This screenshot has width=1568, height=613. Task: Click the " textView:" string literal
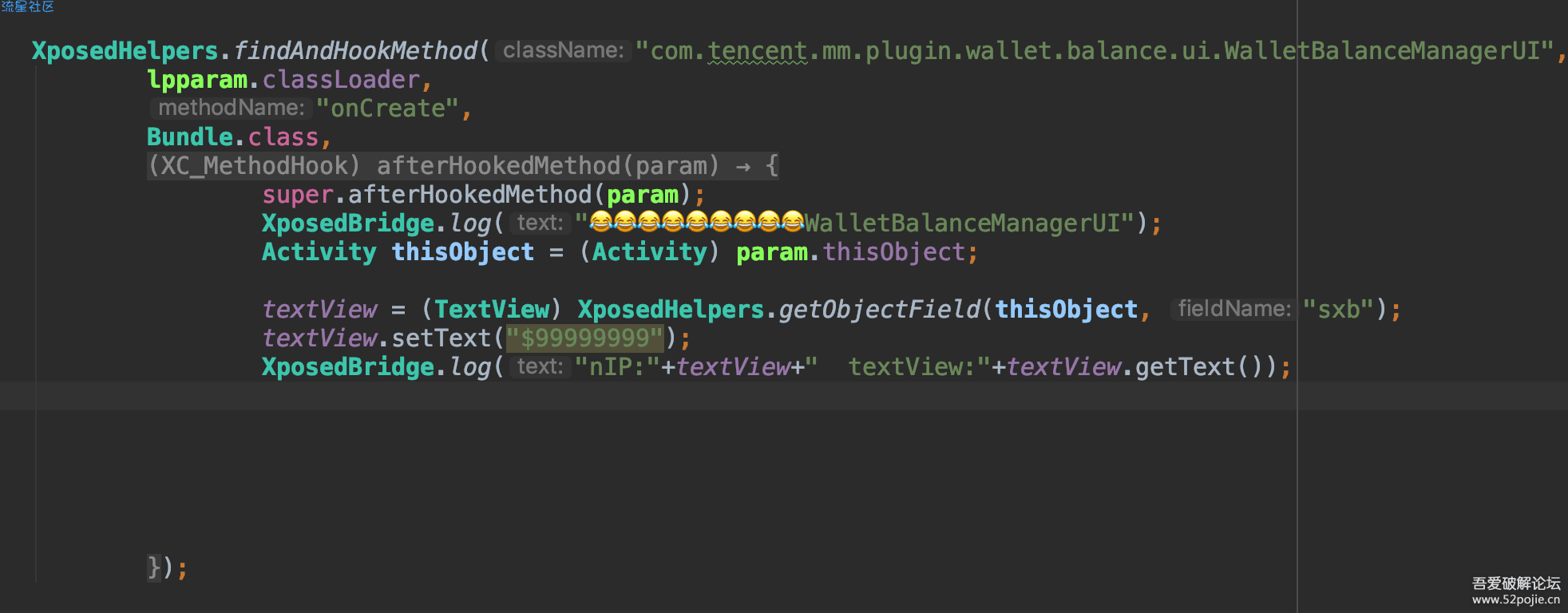pos(897,367)
